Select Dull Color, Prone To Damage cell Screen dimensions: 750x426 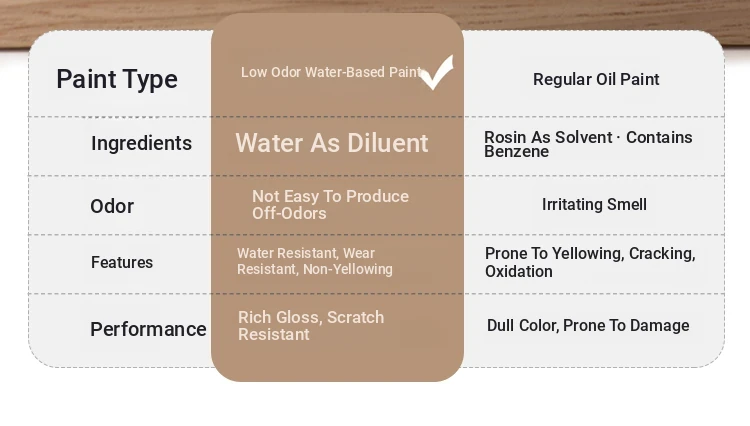click(588, 325)
